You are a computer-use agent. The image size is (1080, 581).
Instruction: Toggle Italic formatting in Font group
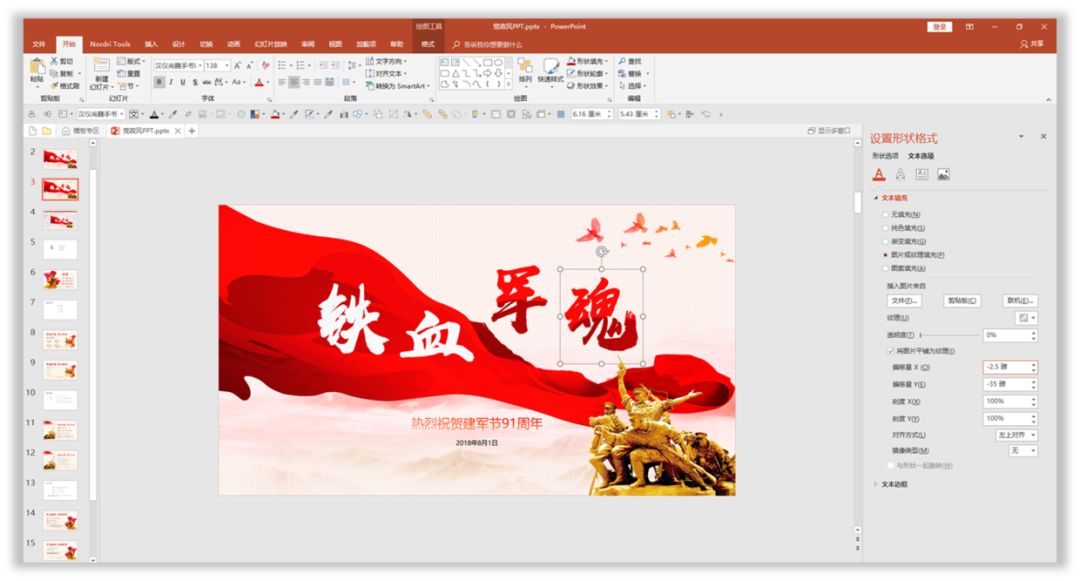tap(171, 82)
